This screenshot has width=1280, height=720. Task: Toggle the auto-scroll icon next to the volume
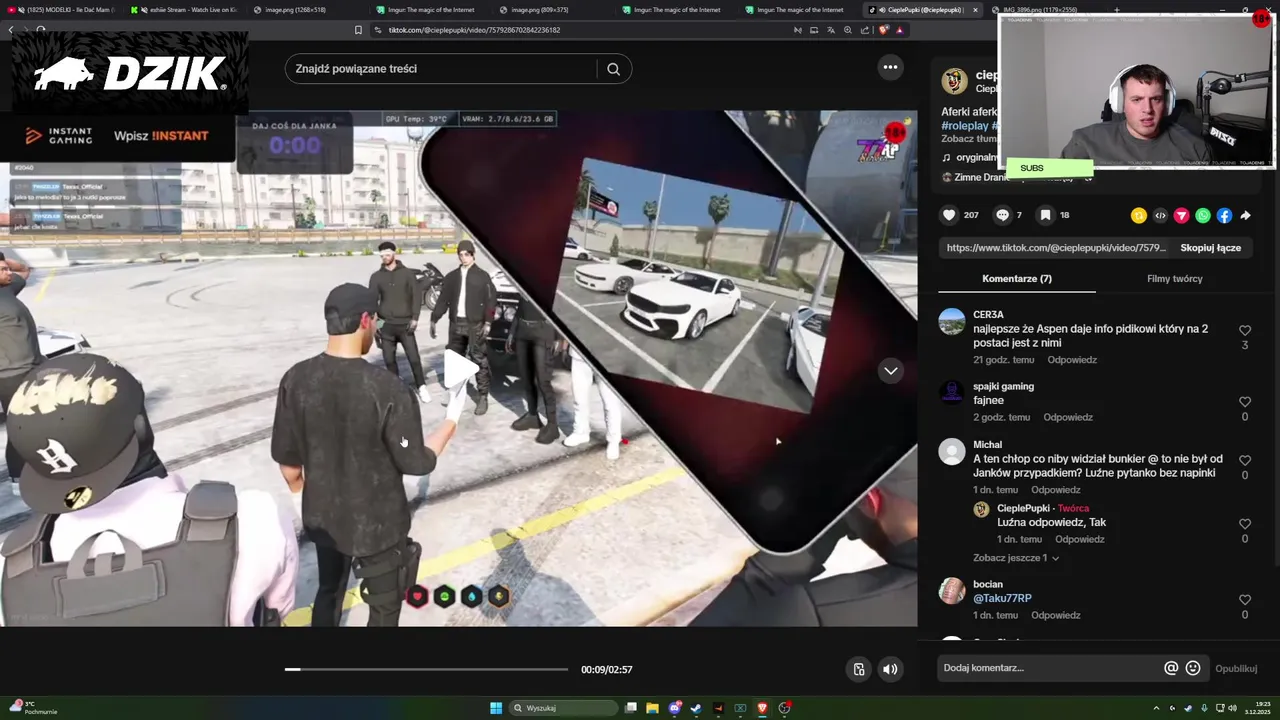pyautogui.click(x=858, y=669)
